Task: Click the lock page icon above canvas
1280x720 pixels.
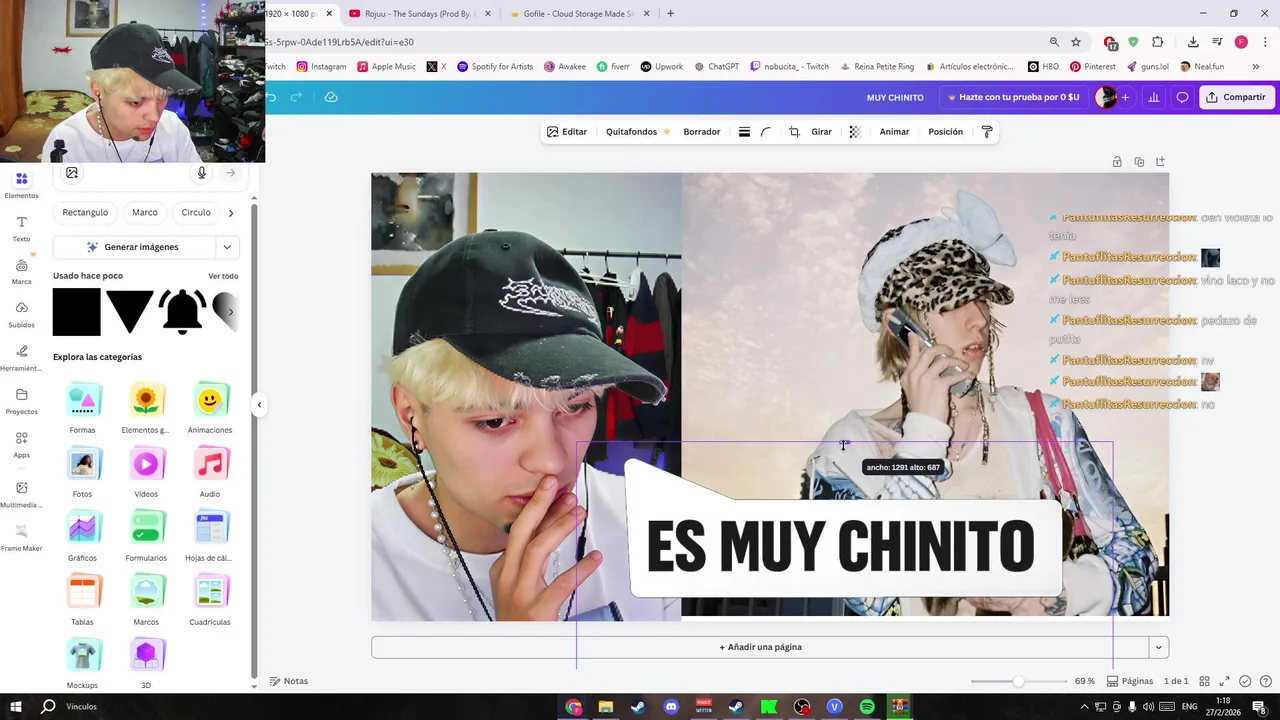Action: point(1117,162)
